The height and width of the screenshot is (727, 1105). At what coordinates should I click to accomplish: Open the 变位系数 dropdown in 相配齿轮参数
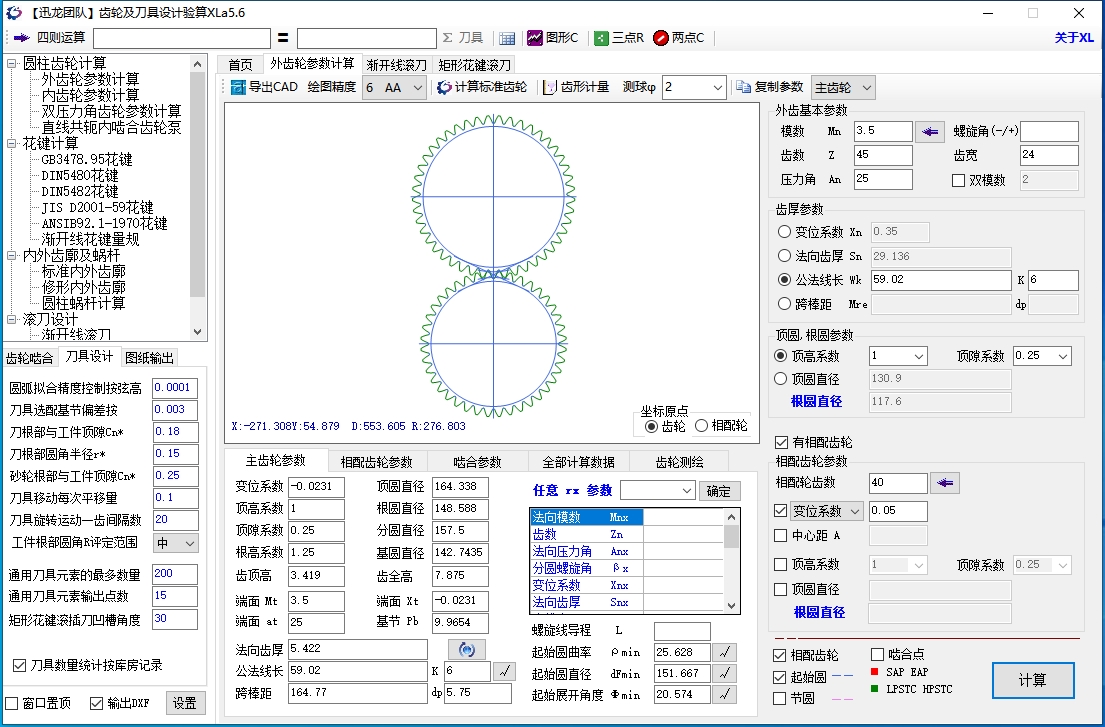[x=825, y=511]
